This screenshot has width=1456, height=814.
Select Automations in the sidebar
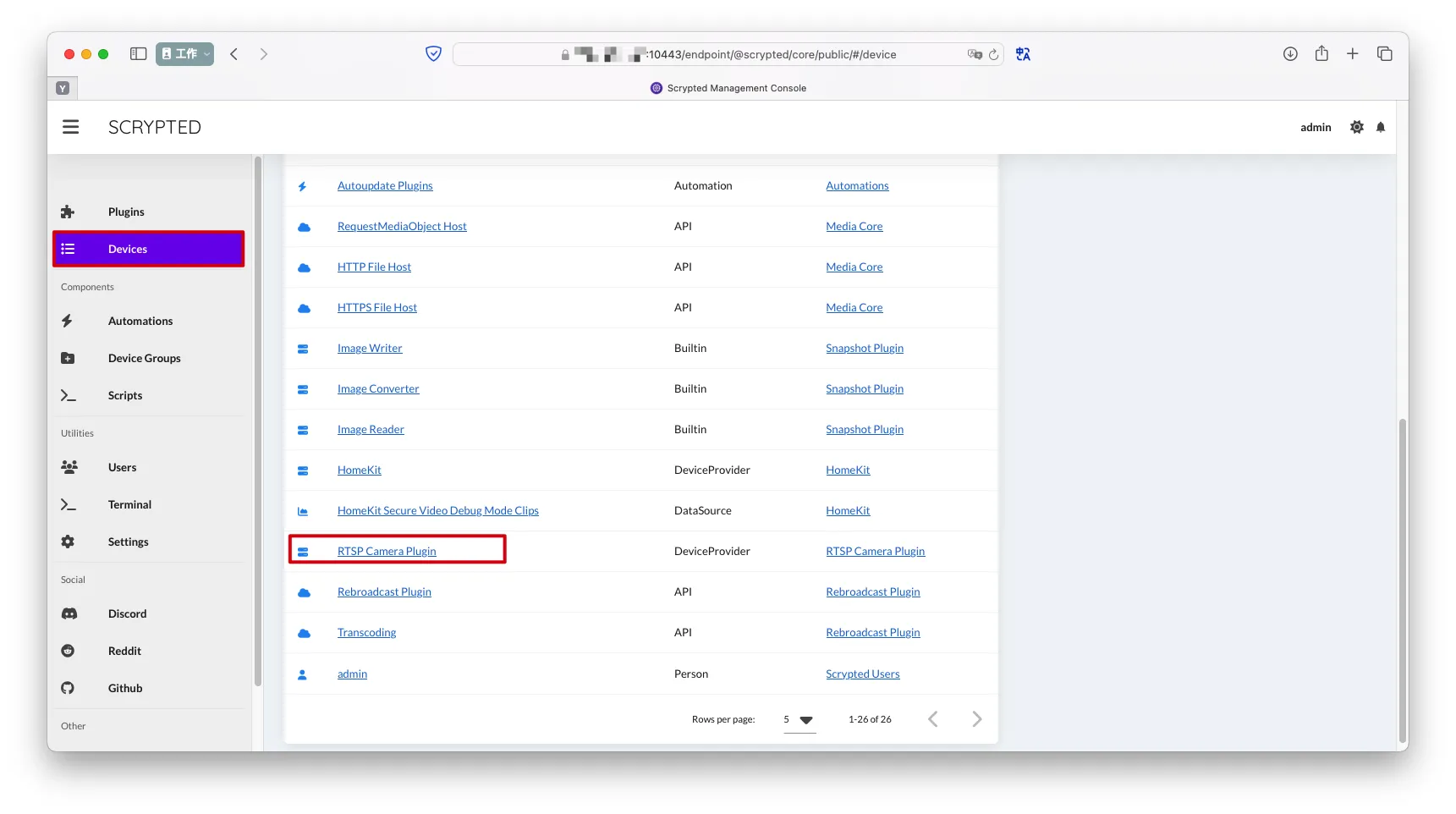coord(140,321)
